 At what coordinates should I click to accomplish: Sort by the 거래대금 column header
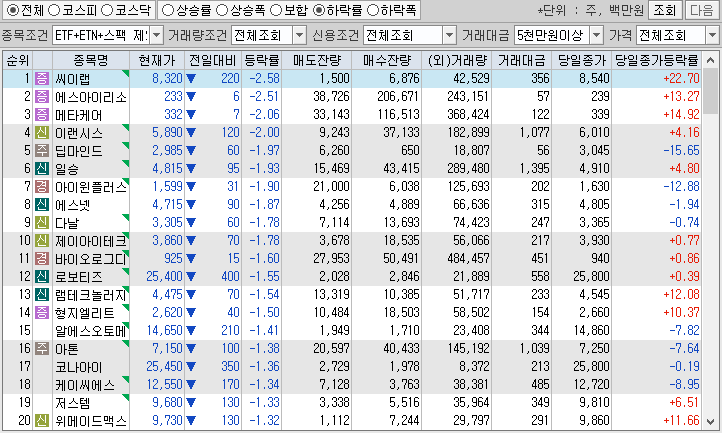pos(521,60)
